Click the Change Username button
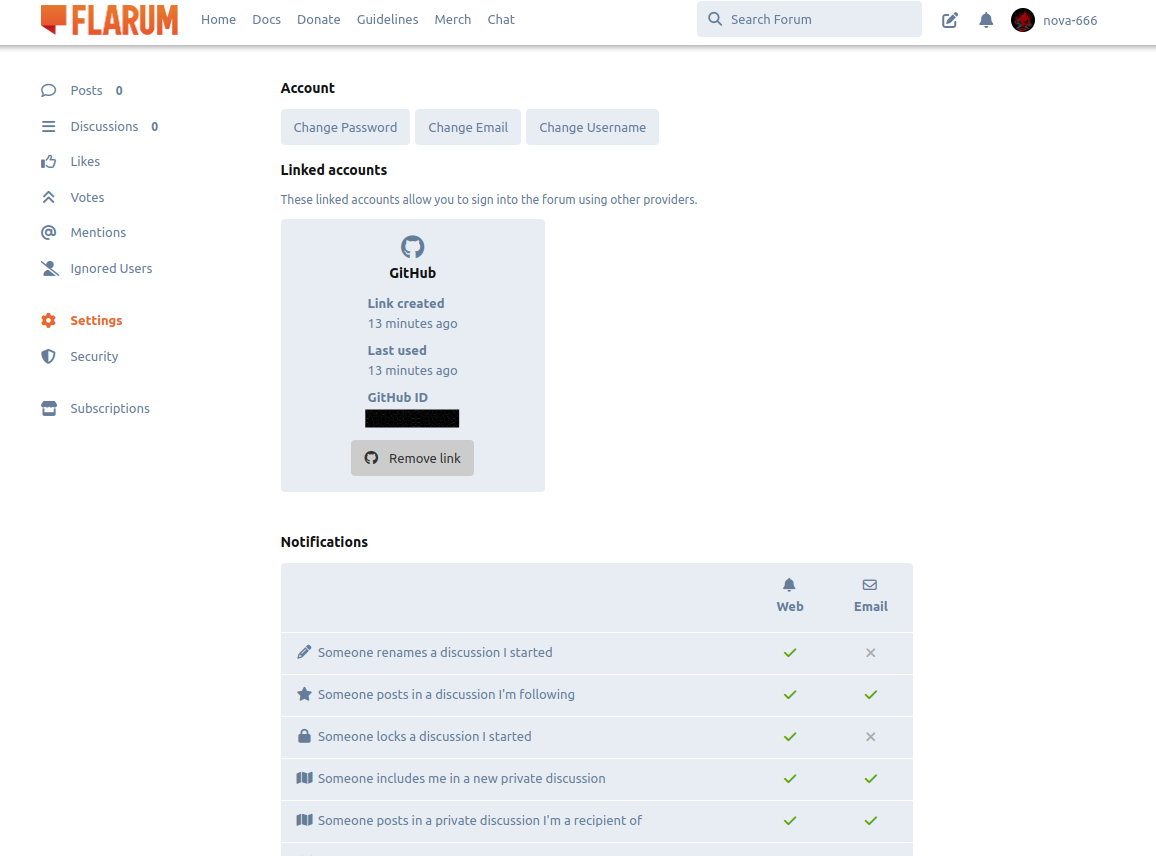 pyautogui.click(x=592, y=127)
